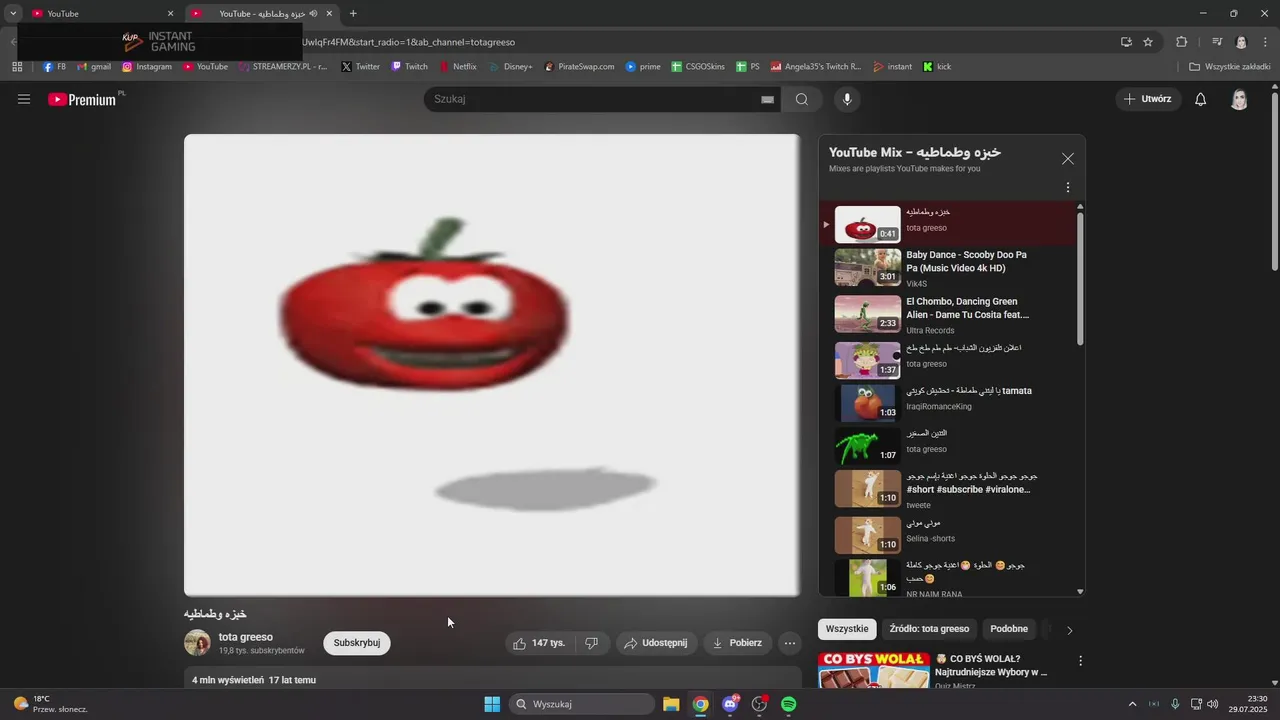Screen dimensions: 1280x720
Task: Open File Explorer from the taskbar
Action: 671,704
